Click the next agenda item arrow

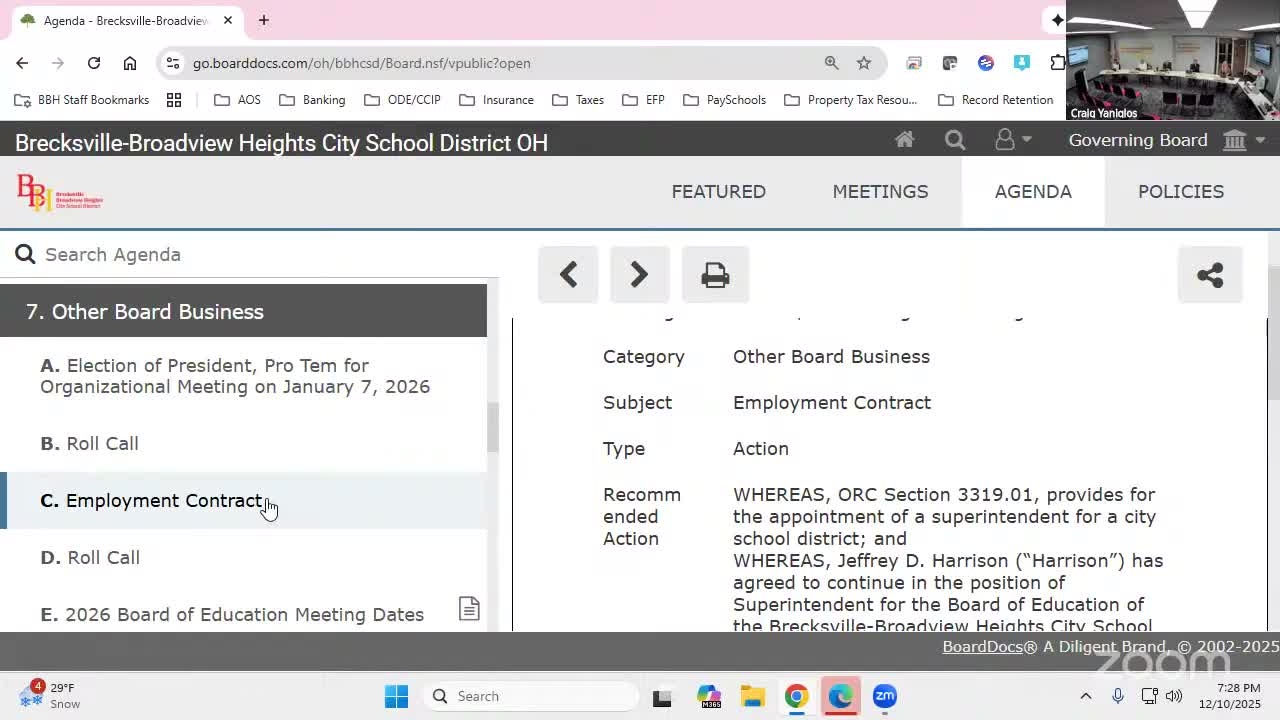click(x=639, y=275)
